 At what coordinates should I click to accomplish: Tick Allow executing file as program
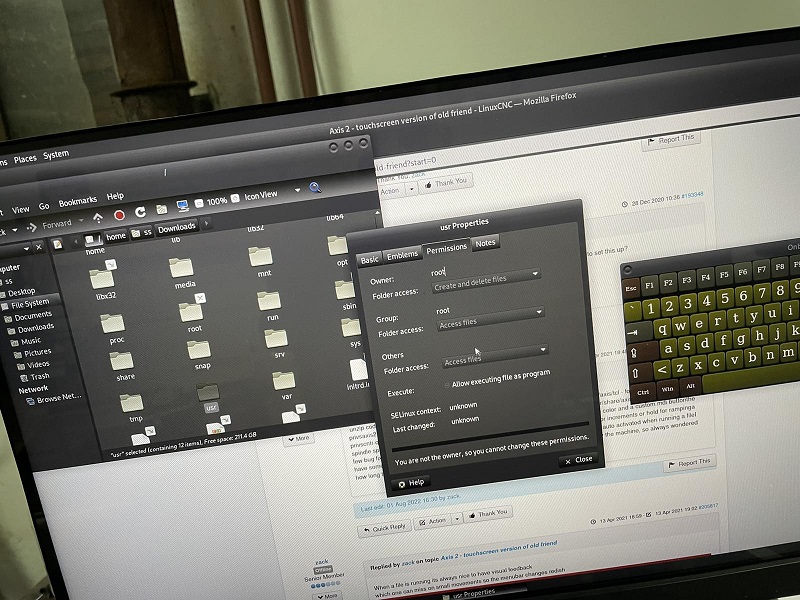(447, 385)
